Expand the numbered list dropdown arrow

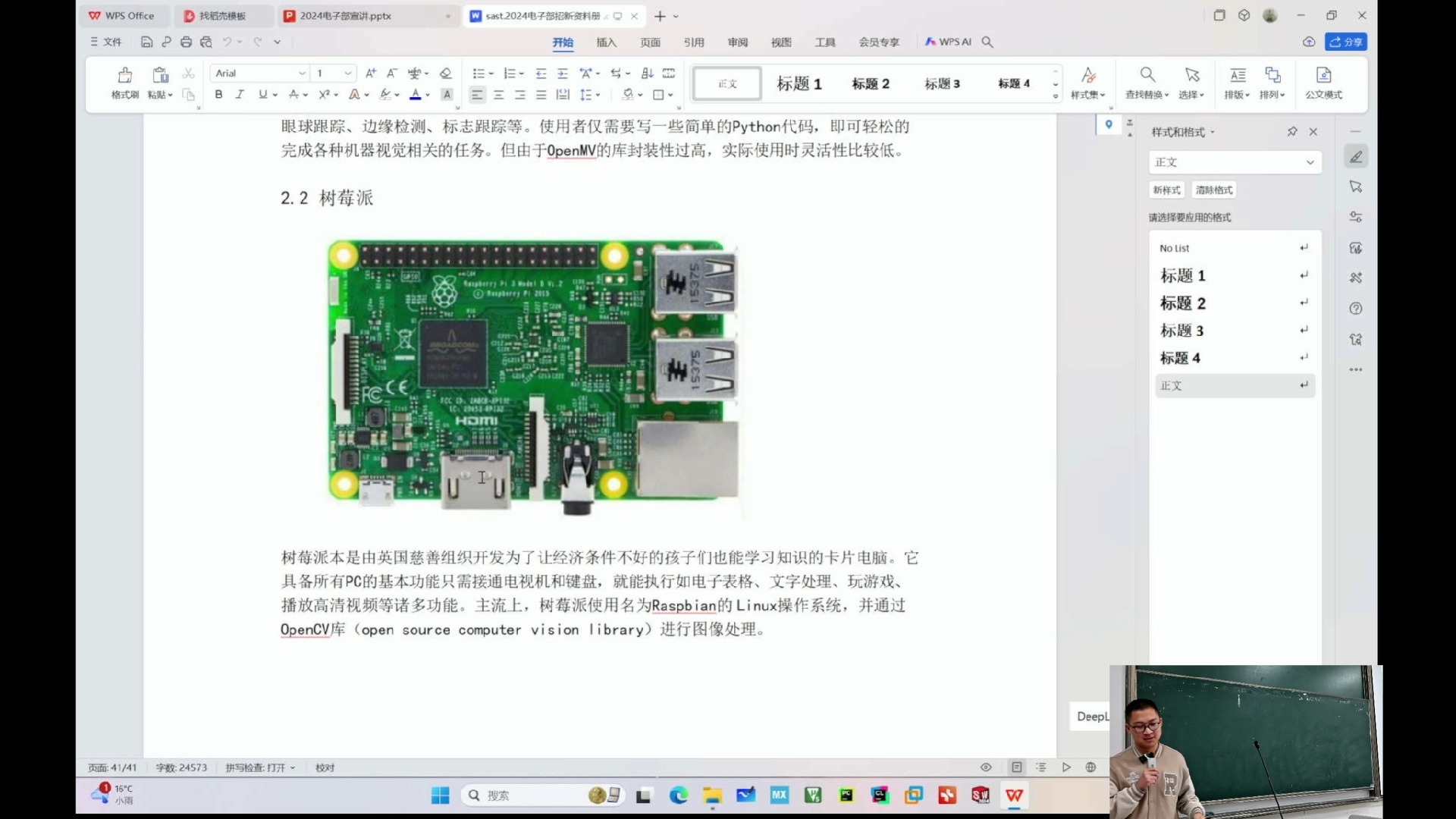click(x=522, y=74)
